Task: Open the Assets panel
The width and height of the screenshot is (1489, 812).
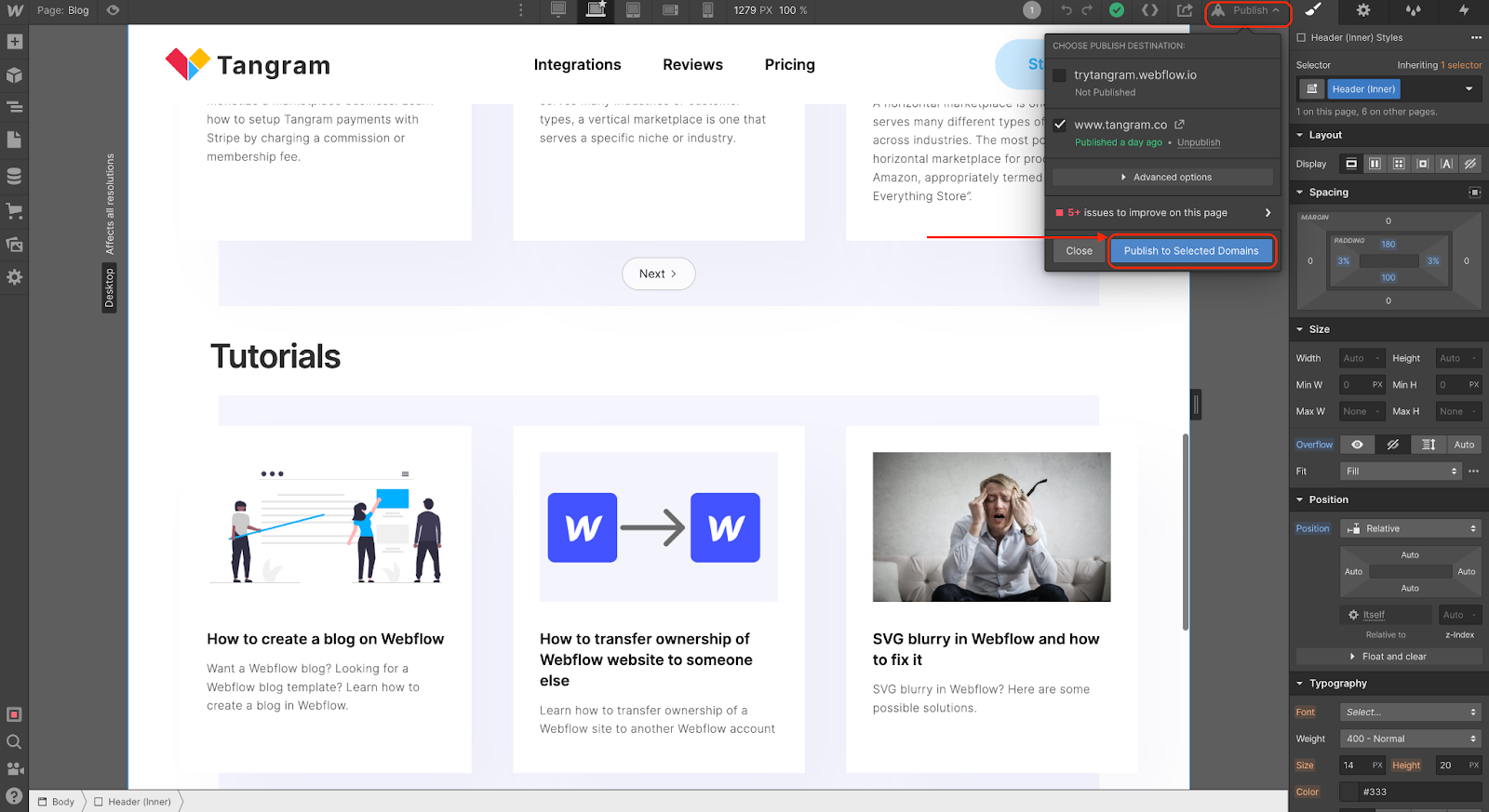Action: [14, 245]
